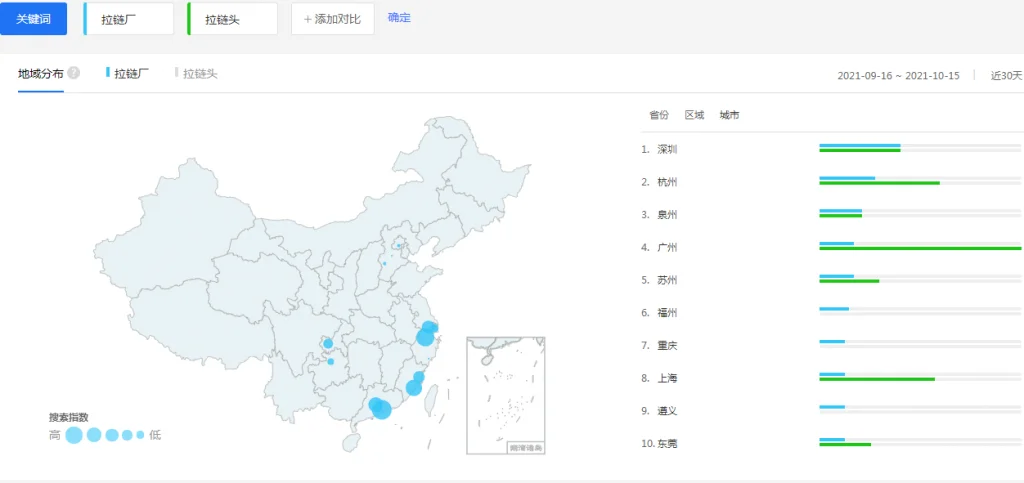This screenshot has width=1024, height=483.
Task: Click the help icon beside 地域分布
Action: [x=74, y=74]
